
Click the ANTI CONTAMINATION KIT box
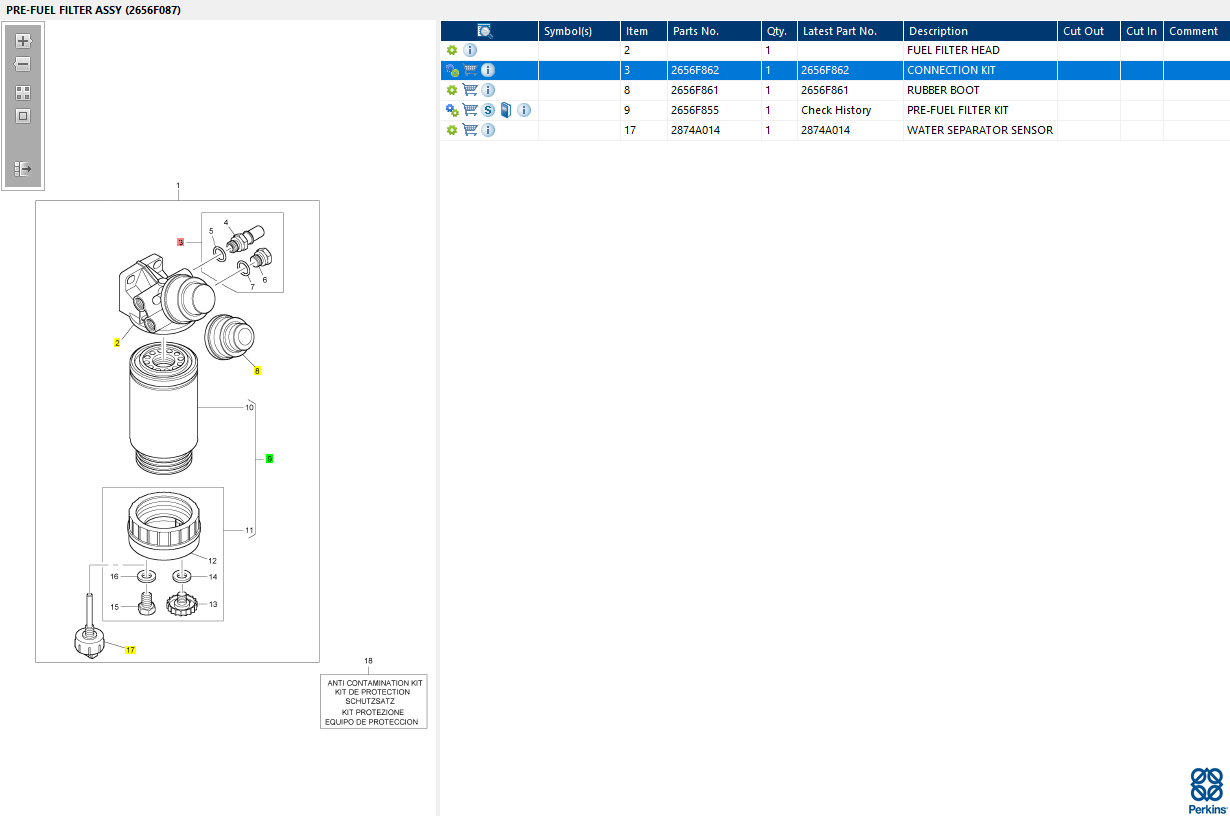click(x=374, y=702)
